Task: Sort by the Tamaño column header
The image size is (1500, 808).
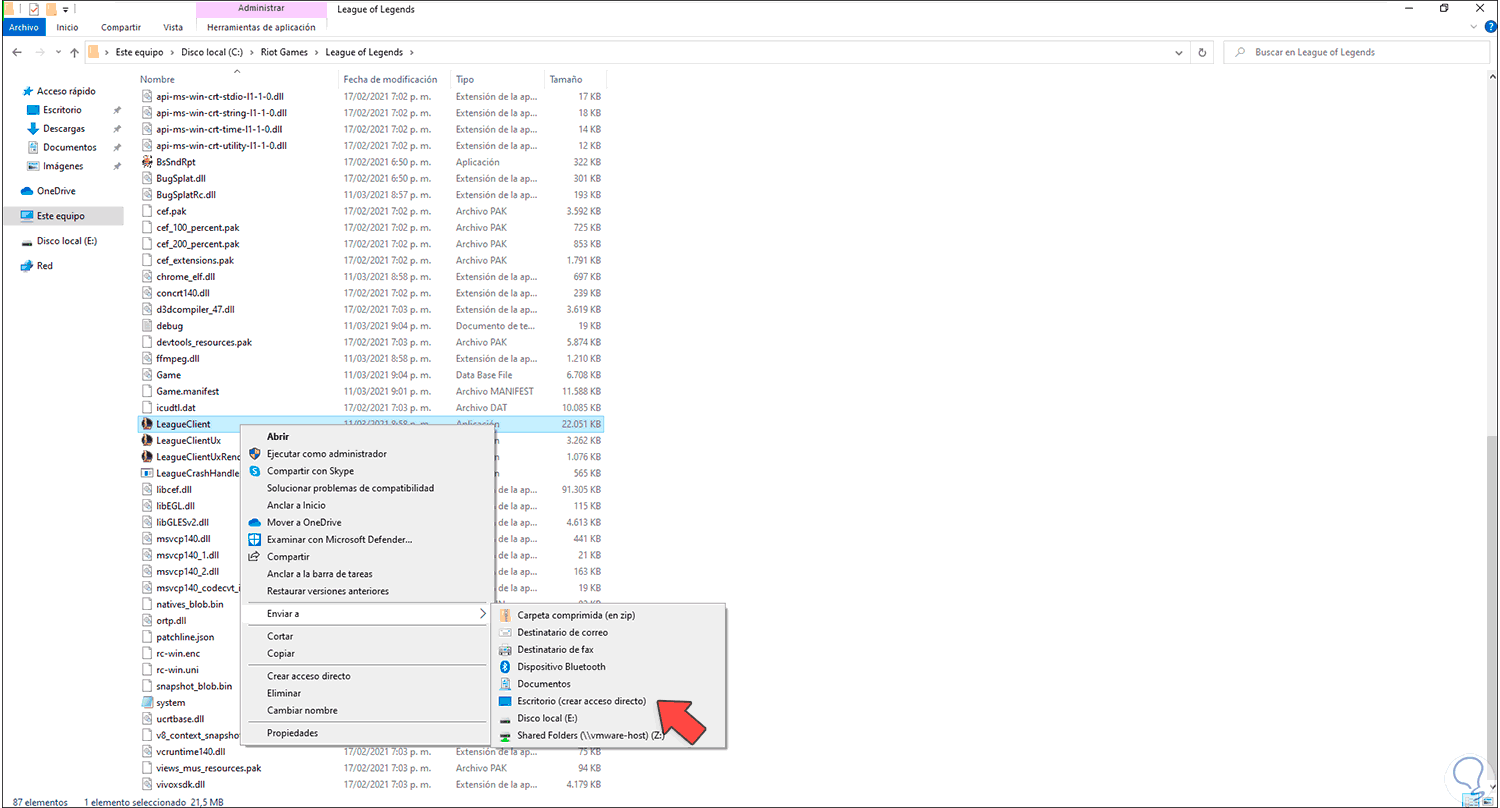Action: pyautogui.click(x=574, y=79)
